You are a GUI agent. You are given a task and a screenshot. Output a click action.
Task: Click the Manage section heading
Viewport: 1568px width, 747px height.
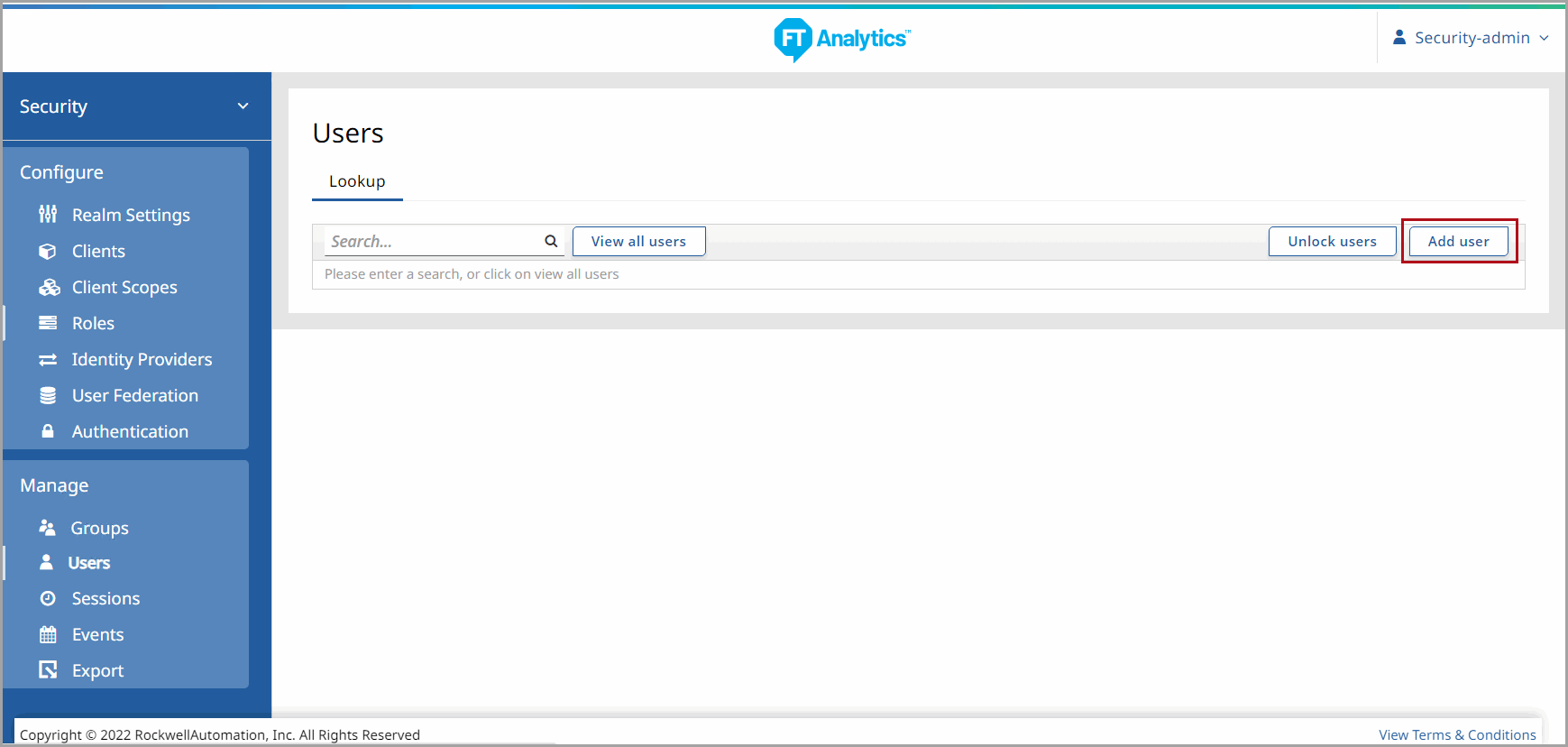tap(54, 485)
